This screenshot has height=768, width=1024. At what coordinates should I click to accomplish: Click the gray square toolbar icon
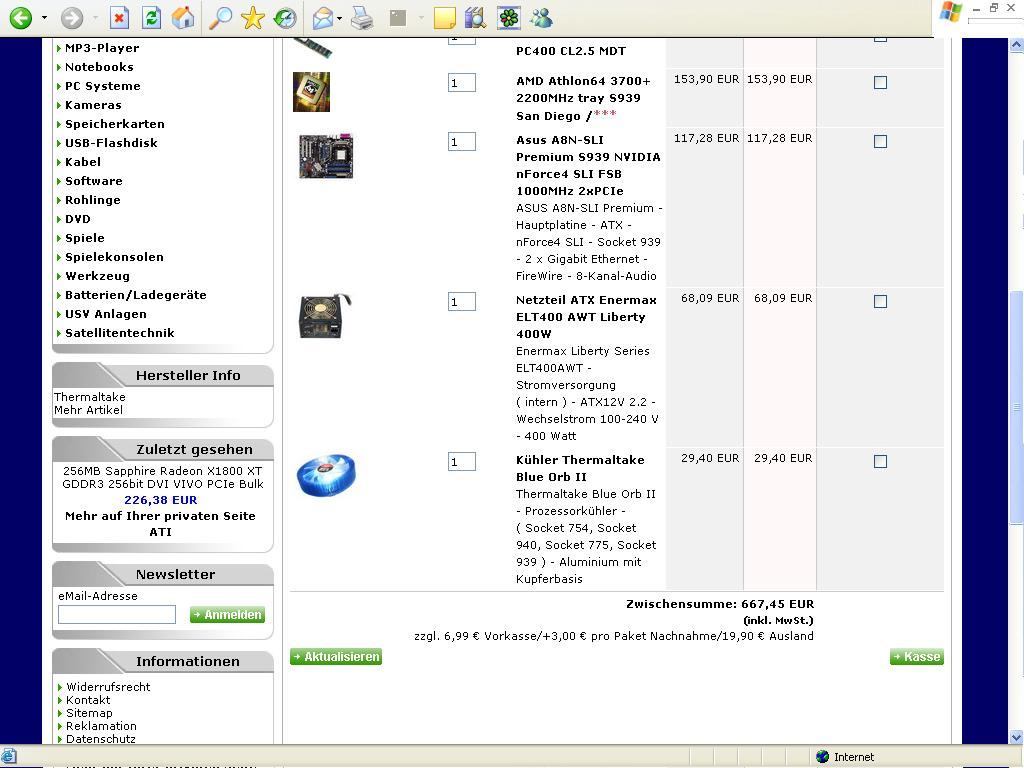point(398,18)
